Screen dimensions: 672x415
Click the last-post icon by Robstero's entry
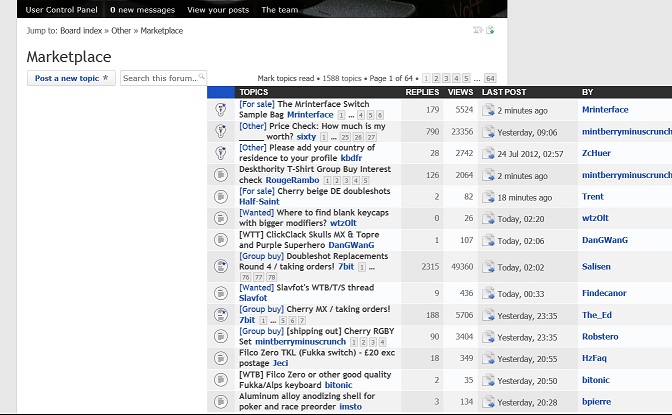(x=488, y=337)
